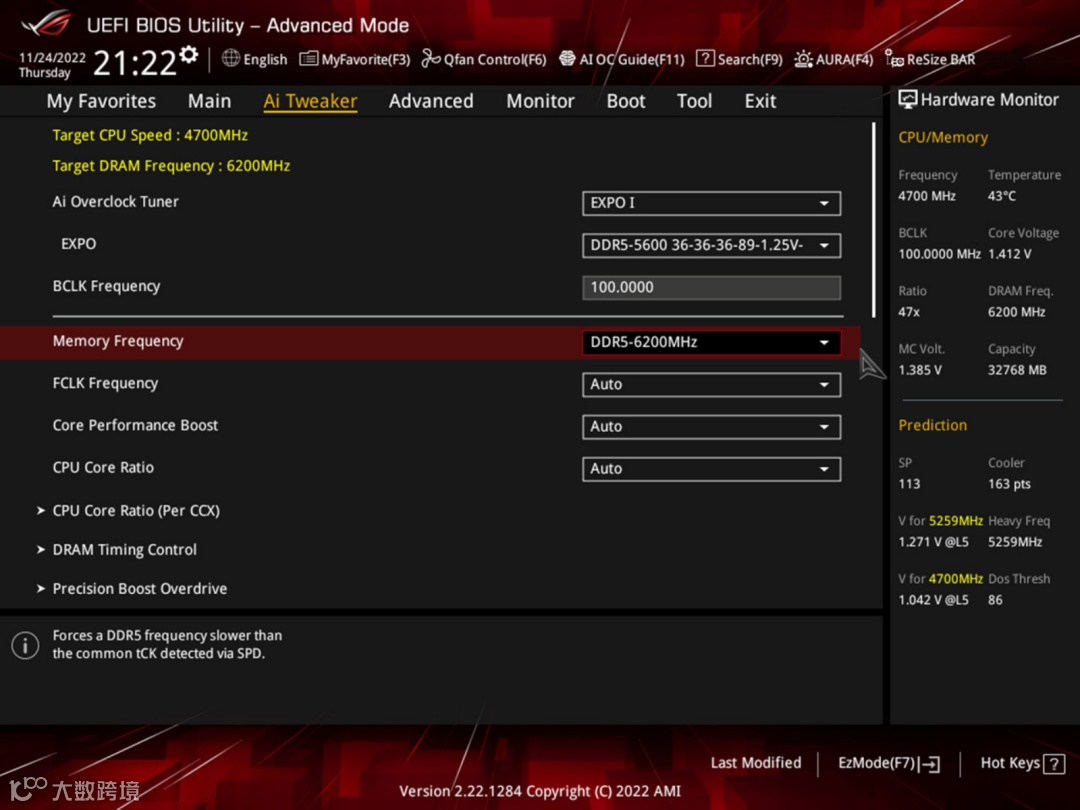
Task: Open the Tool tab
Action: (694, 101)
